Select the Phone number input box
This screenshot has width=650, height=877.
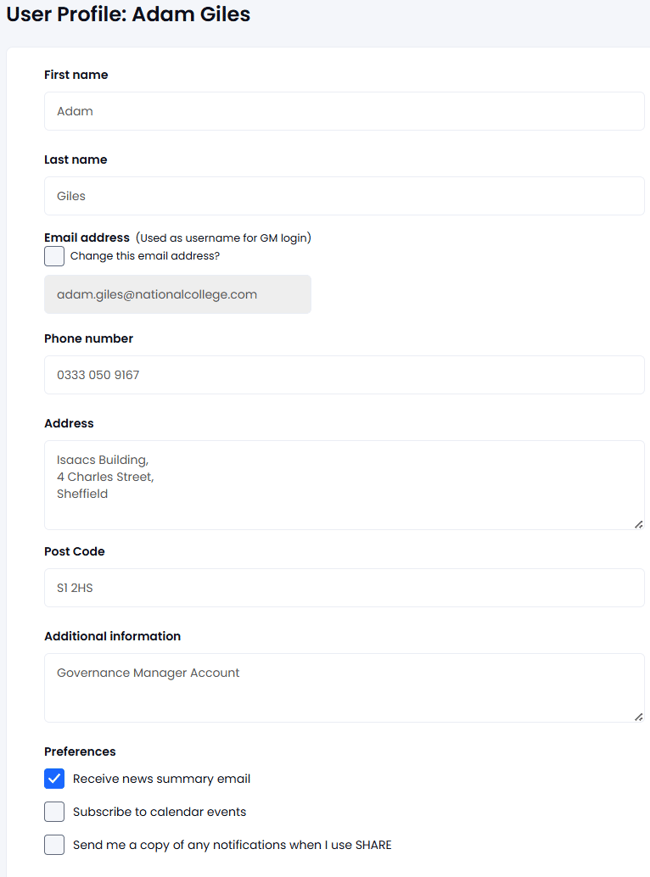[344, 375]
